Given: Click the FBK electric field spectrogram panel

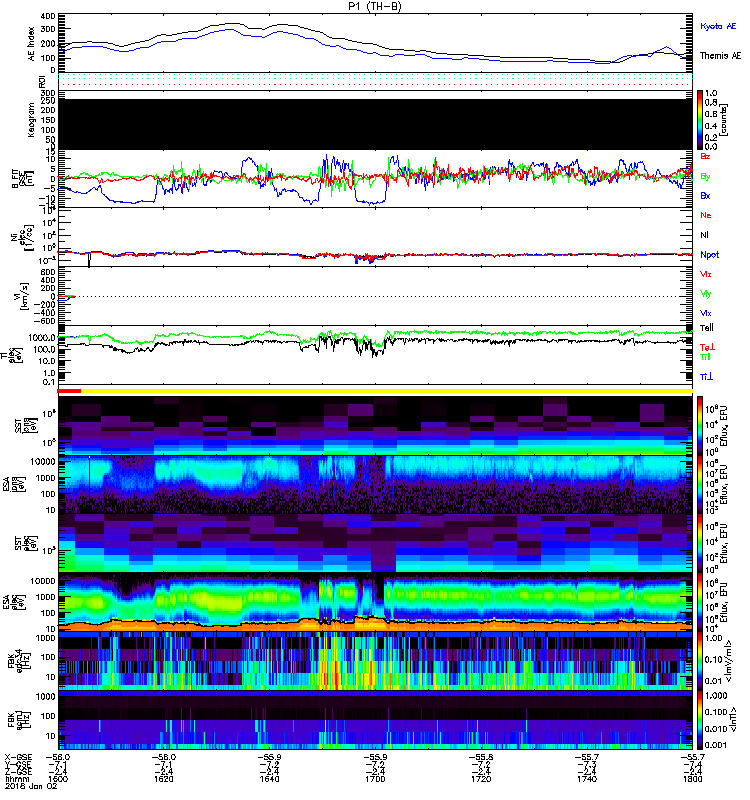Looking at the screenshot, I should [375, 661].
